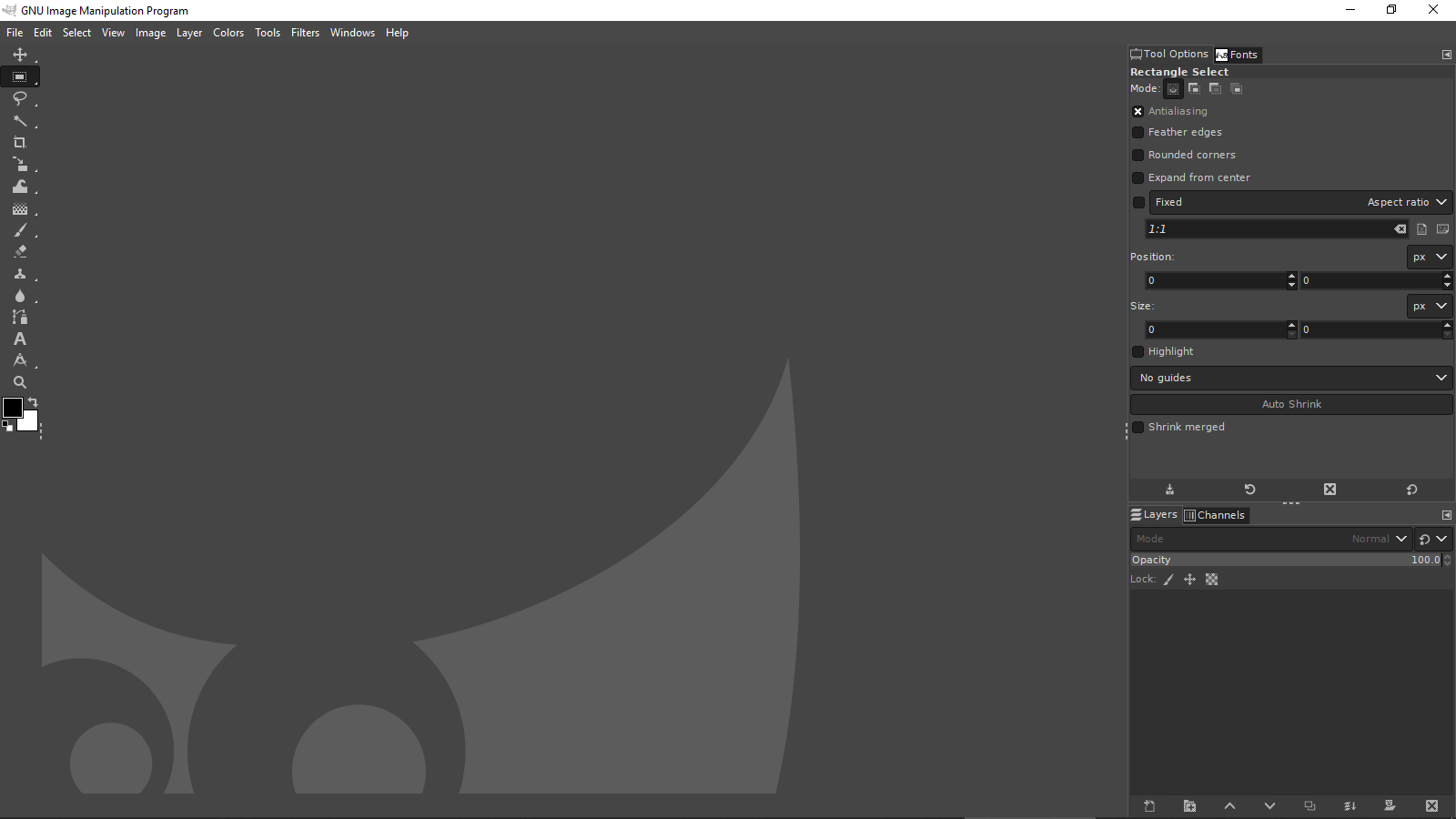Switch to the Fonts tab

[x=1238, y=55]
